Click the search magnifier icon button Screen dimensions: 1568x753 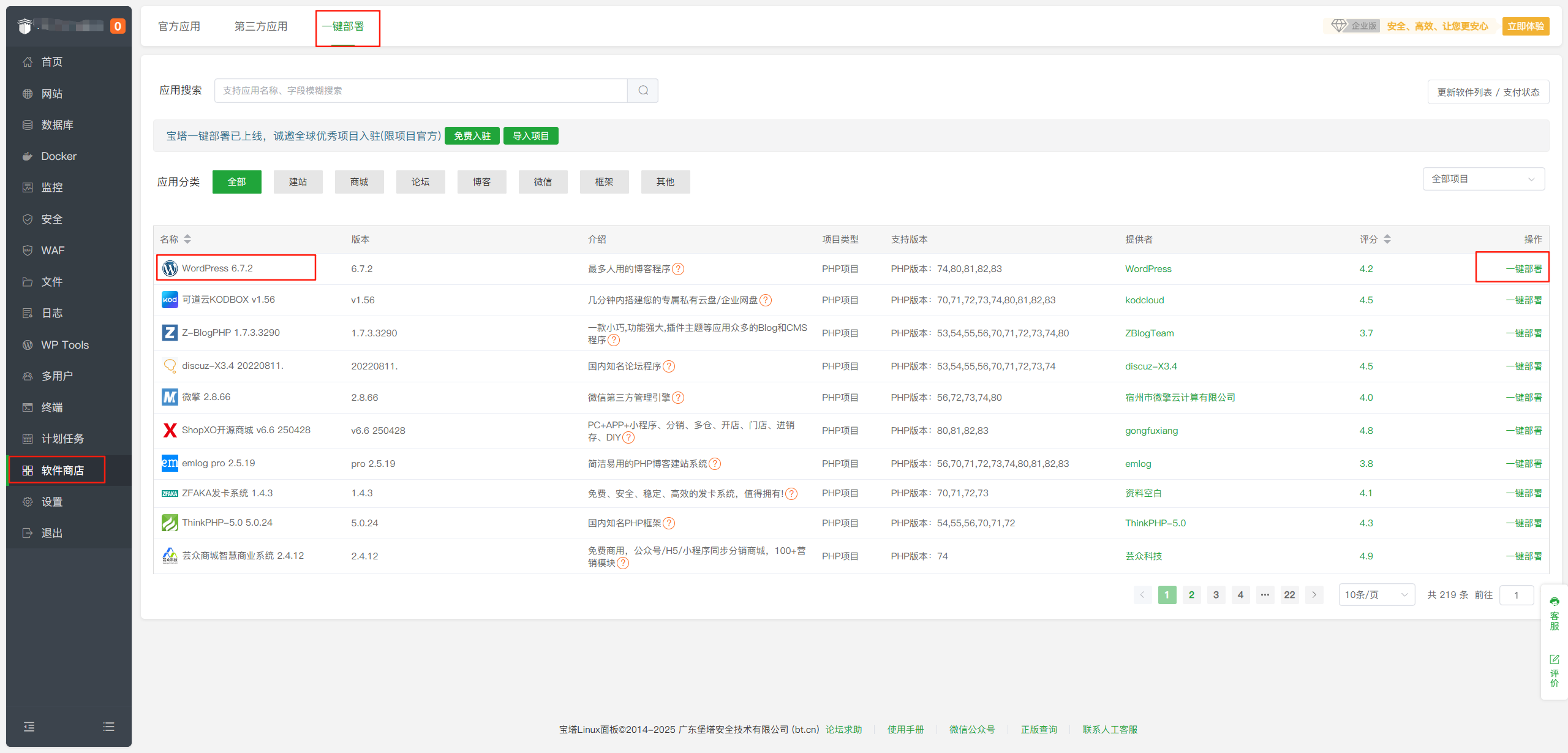pos(643,91)
